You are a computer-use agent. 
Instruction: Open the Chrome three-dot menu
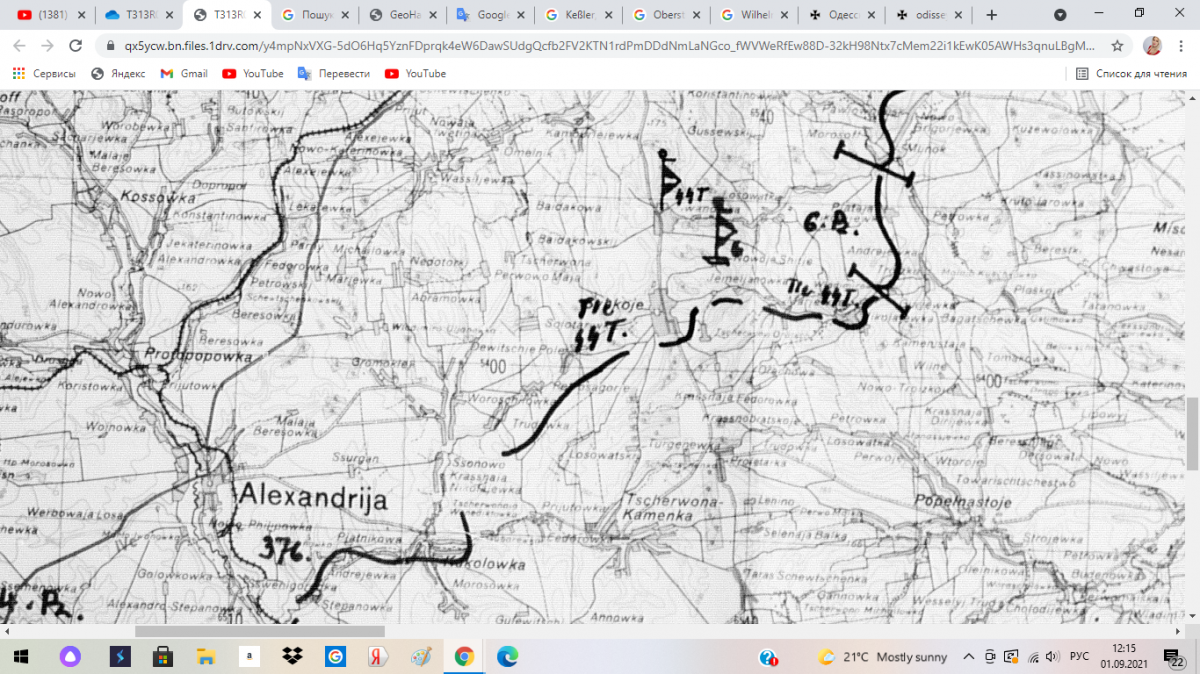click(x=1181, y=46)
